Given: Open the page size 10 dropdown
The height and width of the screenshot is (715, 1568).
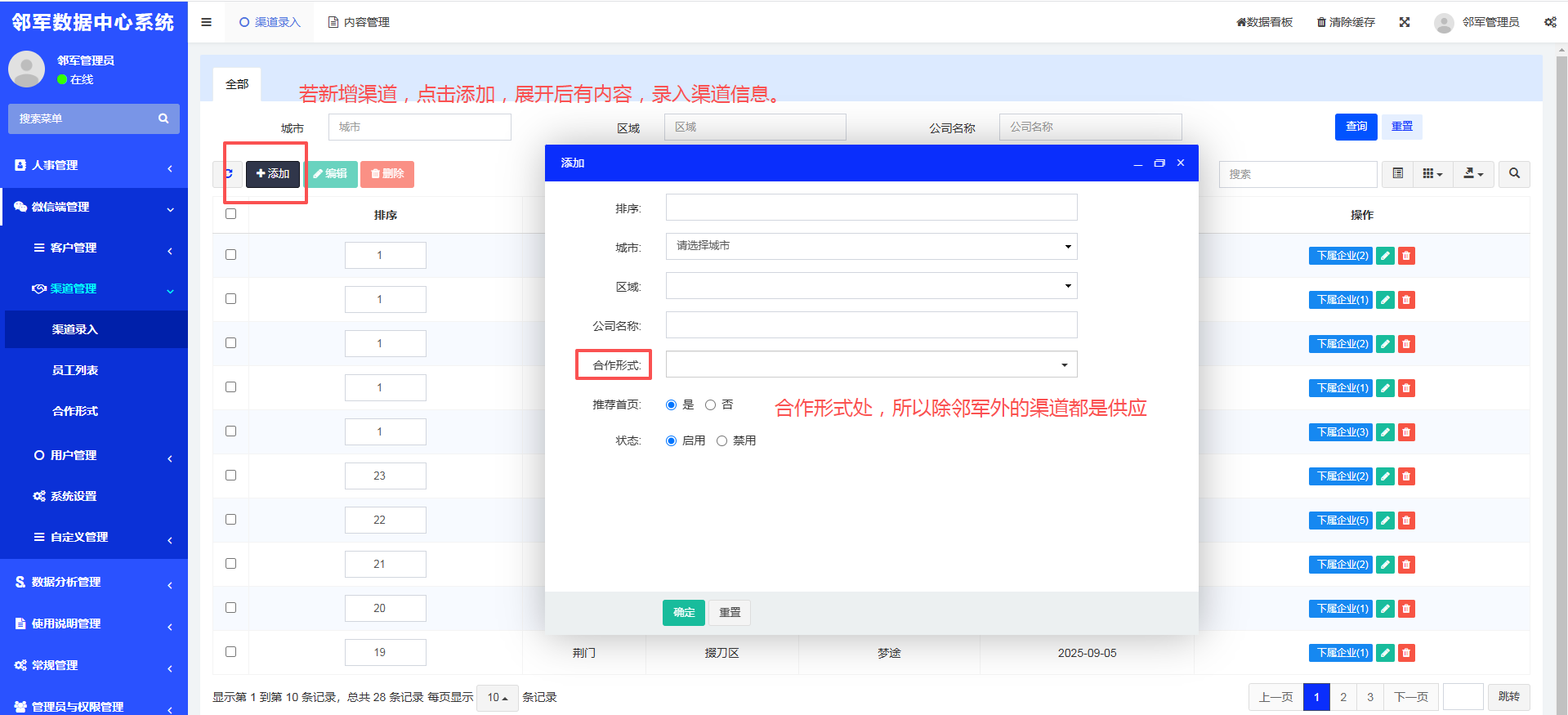Looking at the screenshot, I should click(497, 698).
